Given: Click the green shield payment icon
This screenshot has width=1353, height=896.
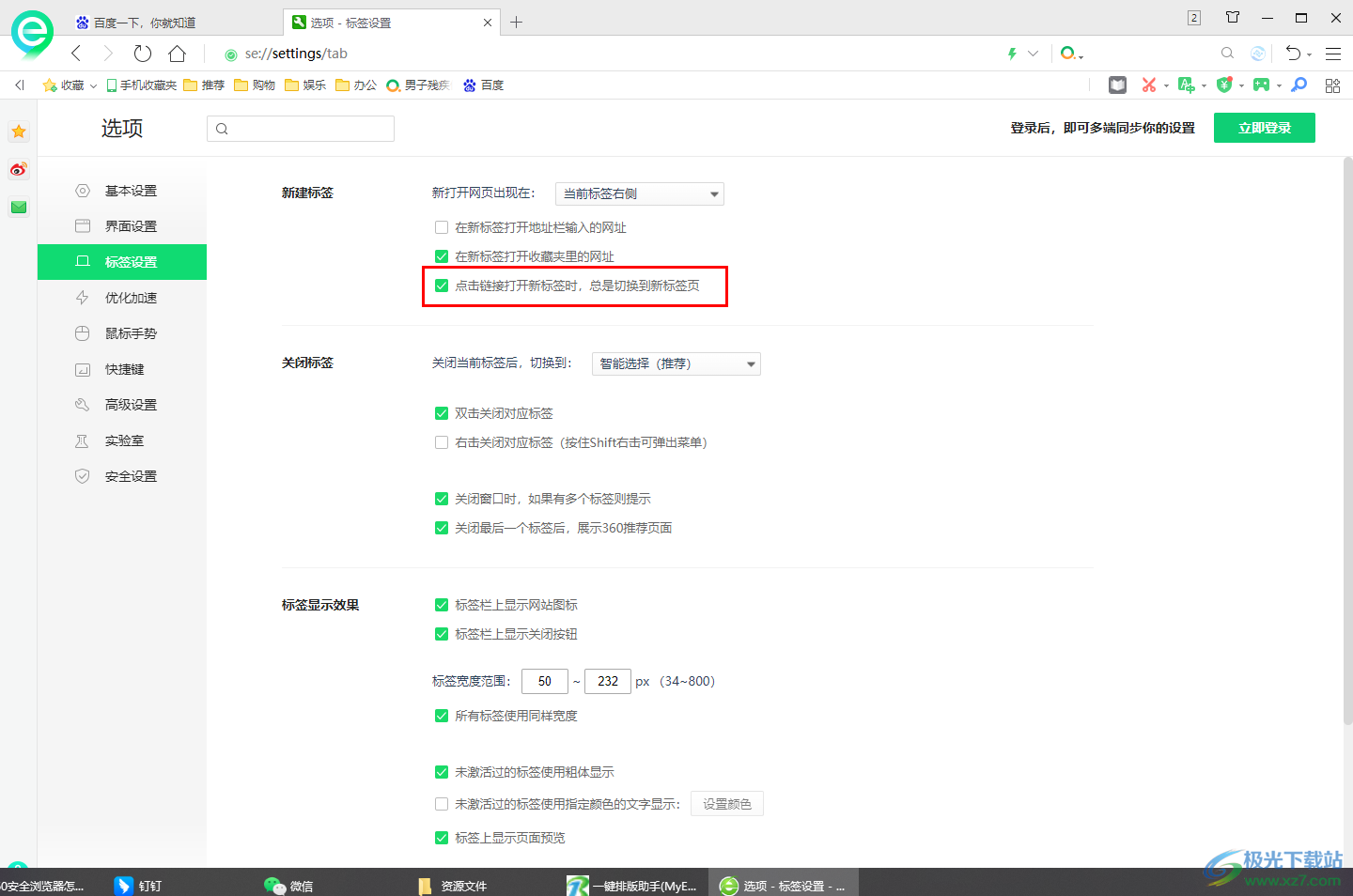Looking at the screenshot, I should pos(1224,85).
